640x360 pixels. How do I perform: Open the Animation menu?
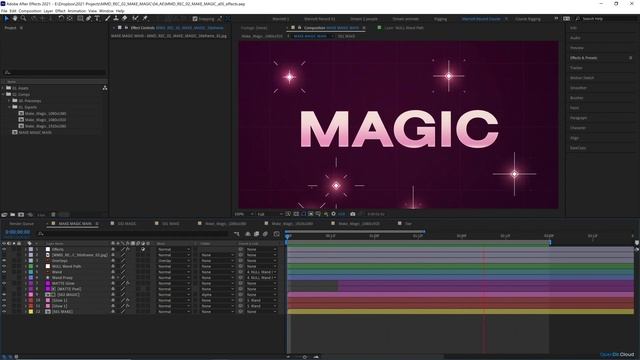[76, 11]
